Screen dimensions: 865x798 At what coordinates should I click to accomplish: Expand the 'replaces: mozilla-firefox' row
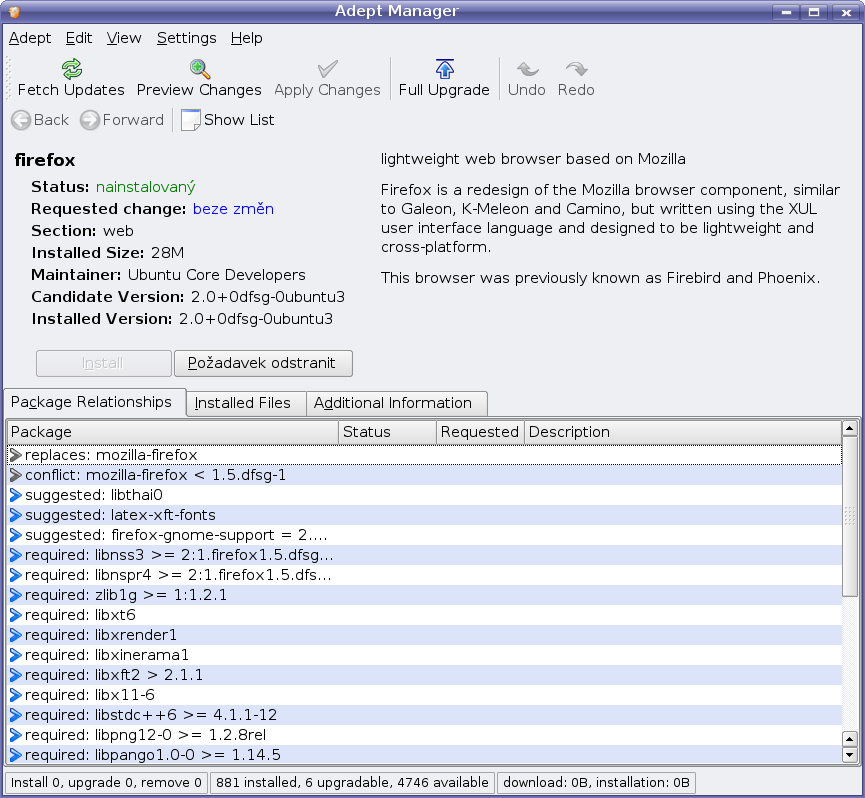(16, 455)
